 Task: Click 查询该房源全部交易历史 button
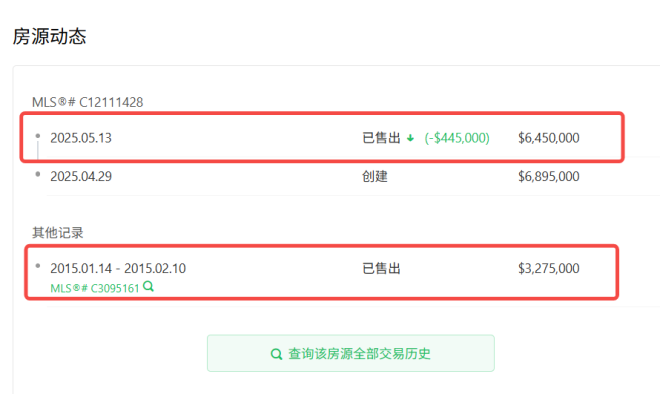pyautogui.click(x=351, y=353)
